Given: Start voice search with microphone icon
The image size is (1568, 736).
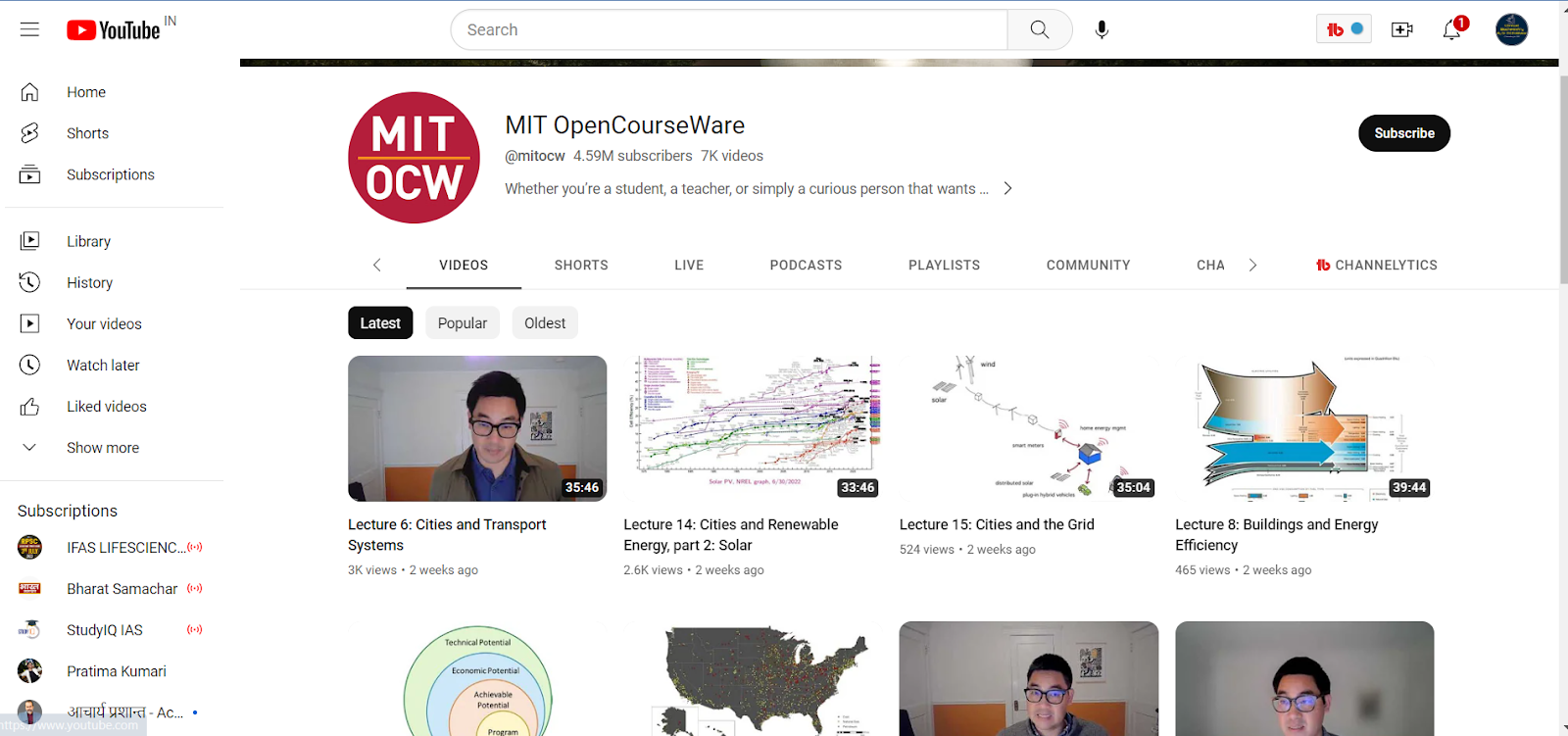Looking at the screenshot, I should tap(1102, 29).
